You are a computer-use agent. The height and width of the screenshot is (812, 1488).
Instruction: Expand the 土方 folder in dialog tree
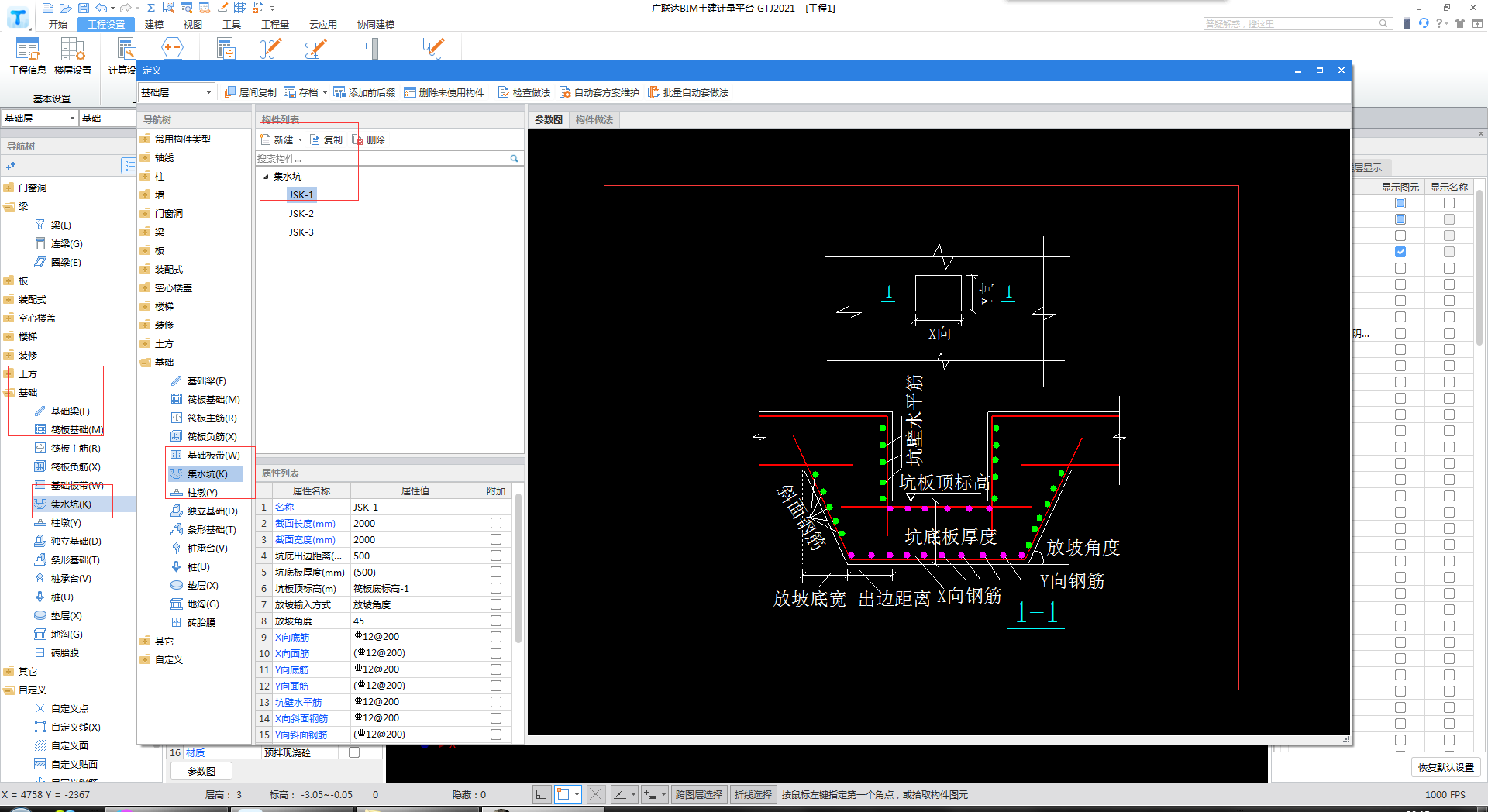coord(145,343)
